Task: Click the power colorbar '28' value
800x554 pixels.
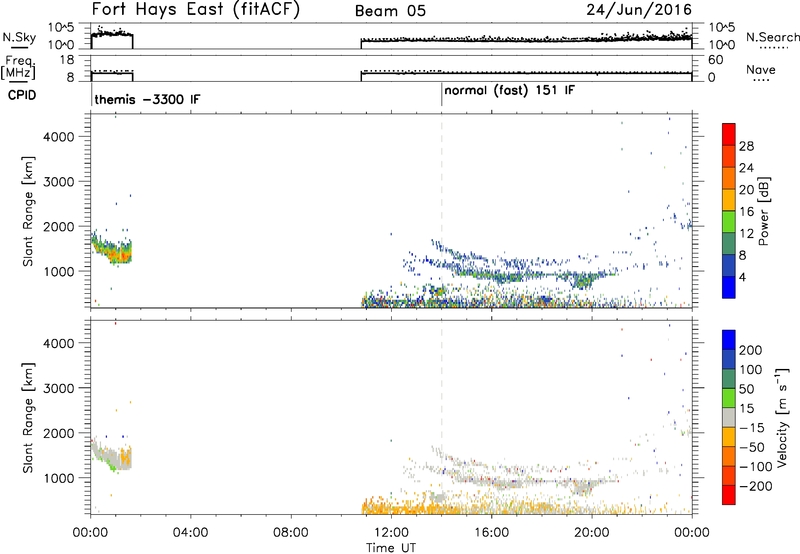Action: tap(746, 146)
